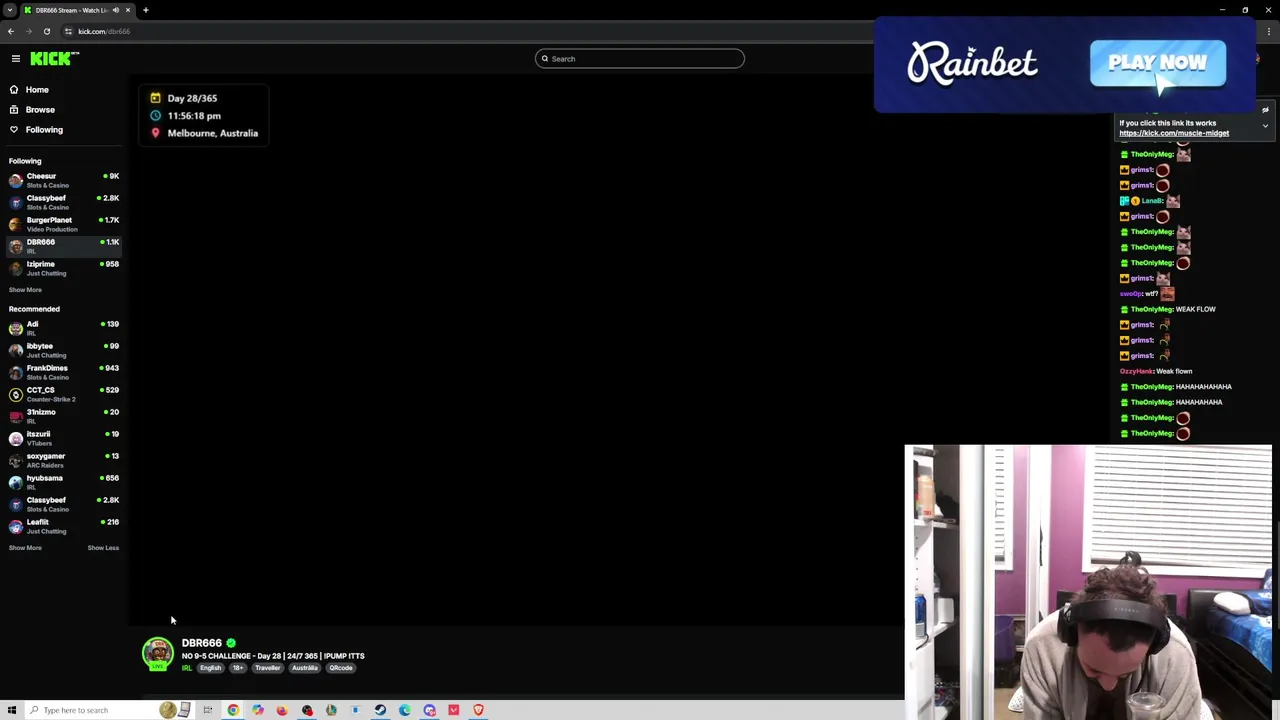Click the DBR666 channel name below video

click(x=202, y=643)
